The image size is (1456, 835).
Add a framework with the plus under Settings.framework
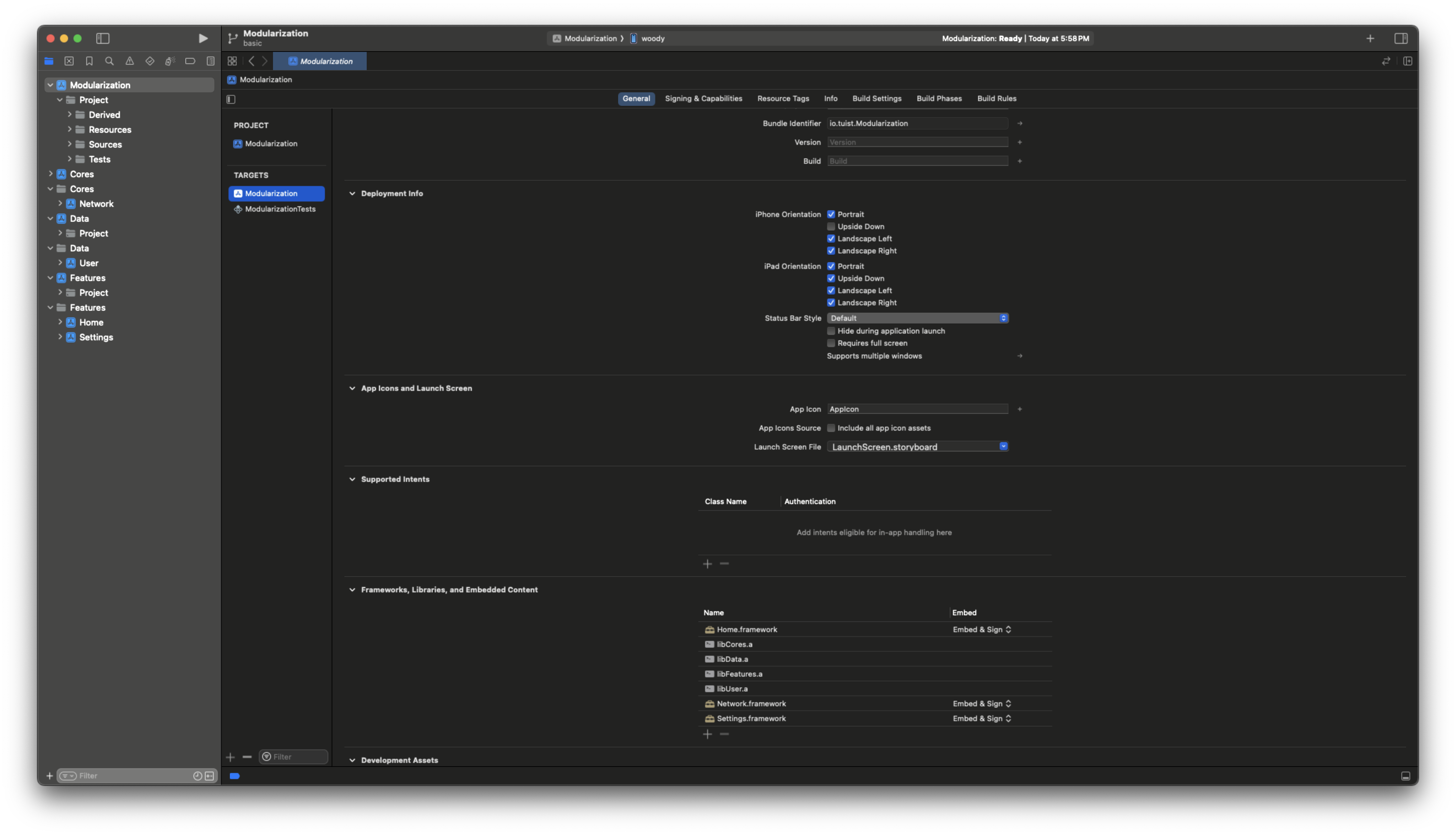click(x=708, y=734)
